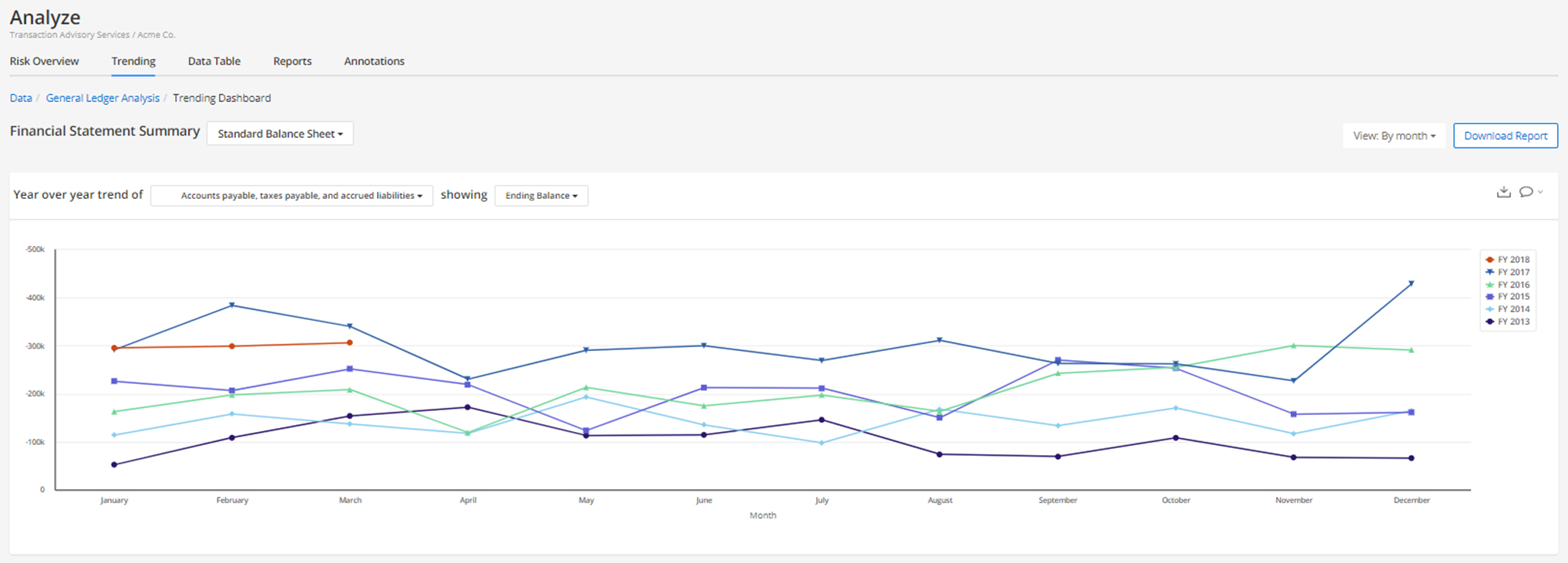
Task: Toggle FY 2015 legend entry
Action: pyautogui.click(x=1507, y=297)
